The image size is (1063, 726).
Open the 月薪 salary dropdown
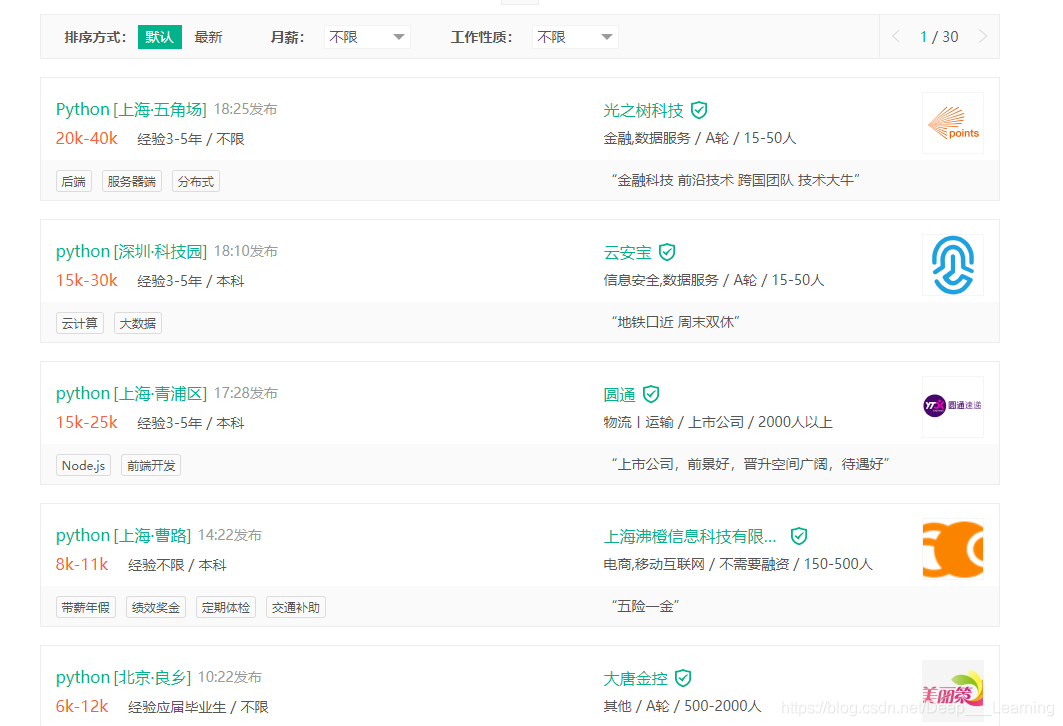[367, 37]
